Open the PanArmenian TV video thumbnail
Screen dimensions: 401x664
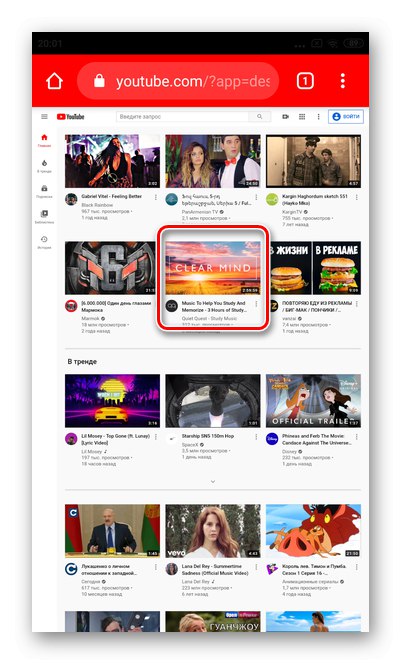(213, 161)
